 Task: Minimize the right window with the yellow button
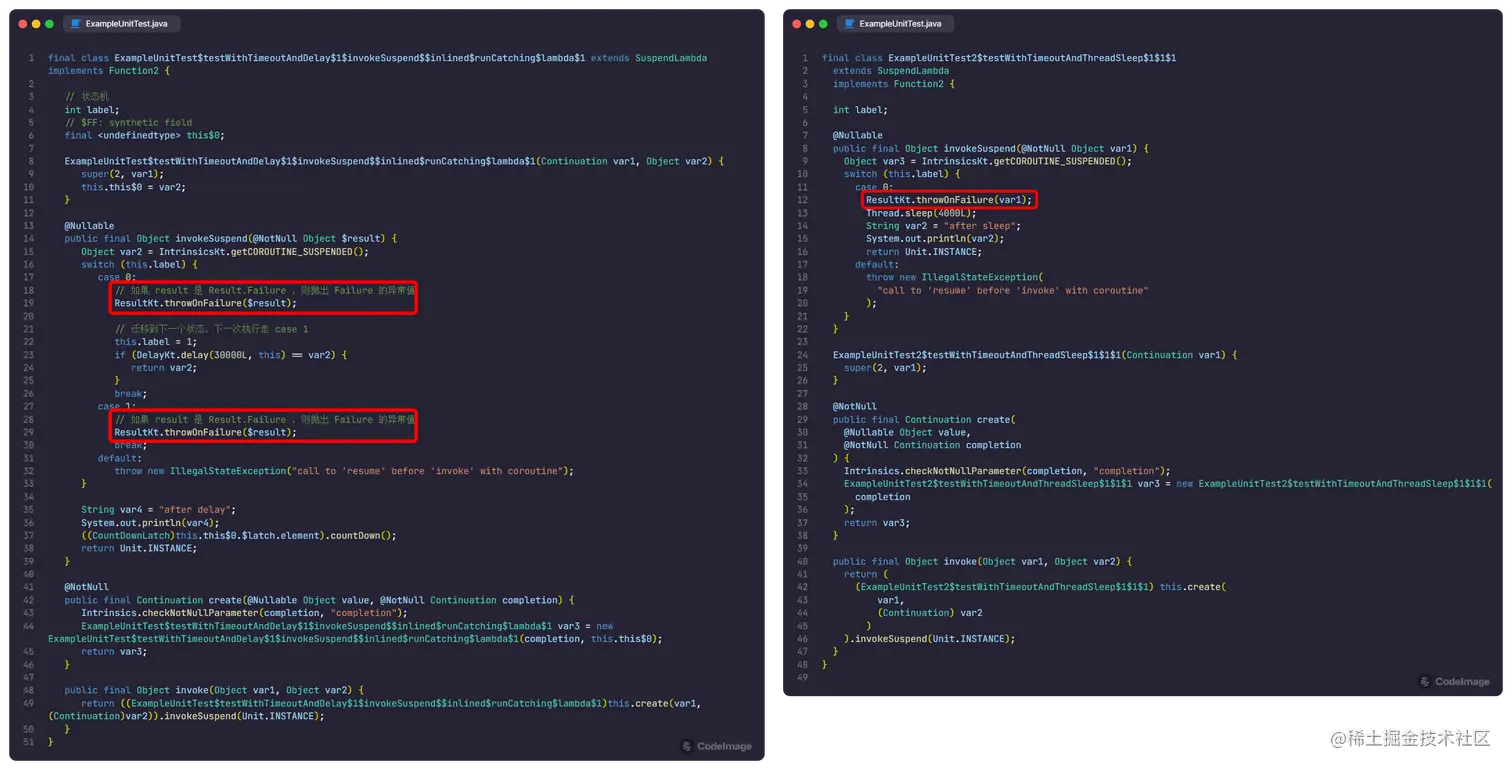click(810, 23)
